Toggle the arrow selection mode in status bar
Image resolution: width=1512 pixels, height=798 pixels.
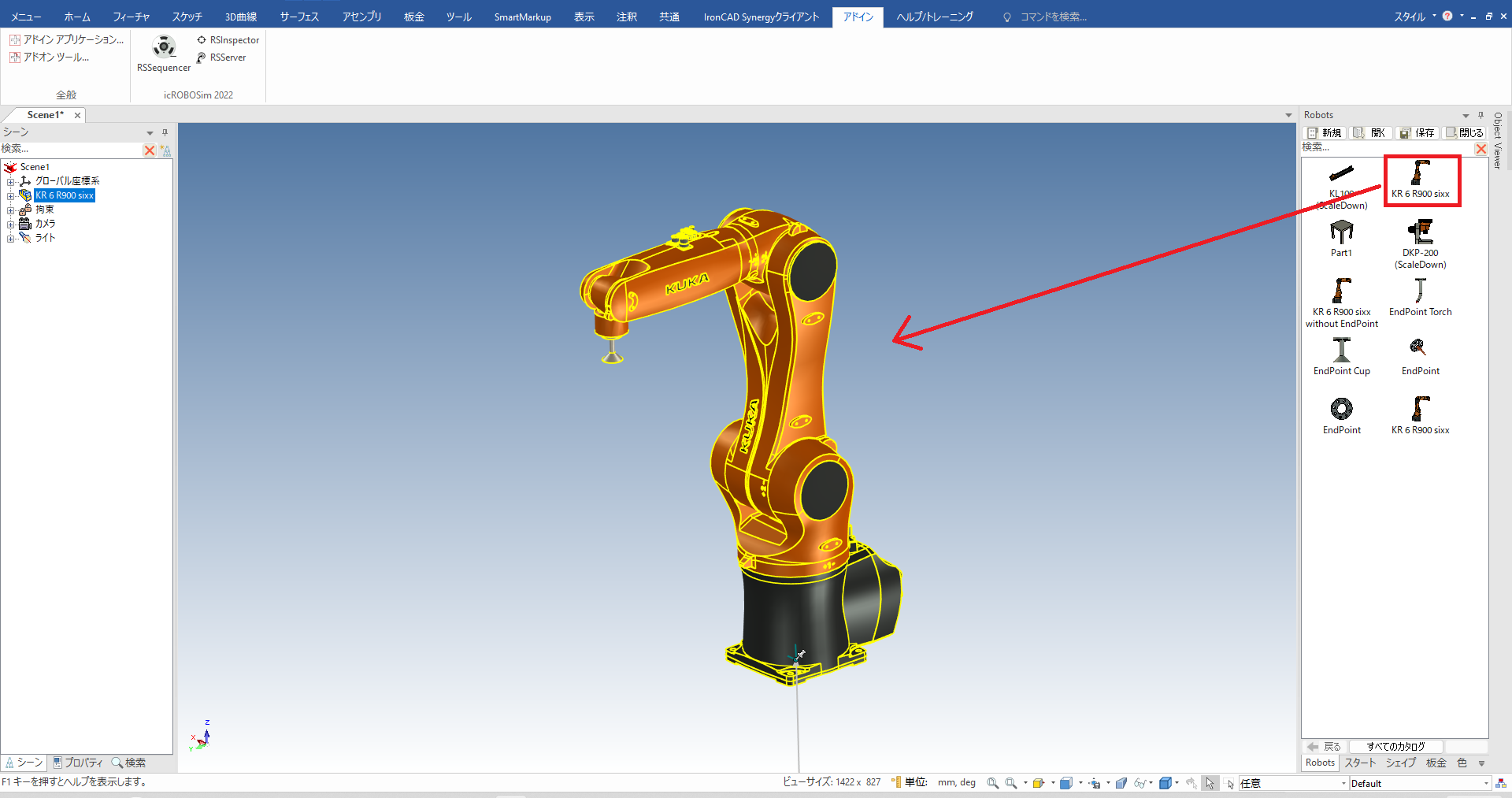point(1210,783)
